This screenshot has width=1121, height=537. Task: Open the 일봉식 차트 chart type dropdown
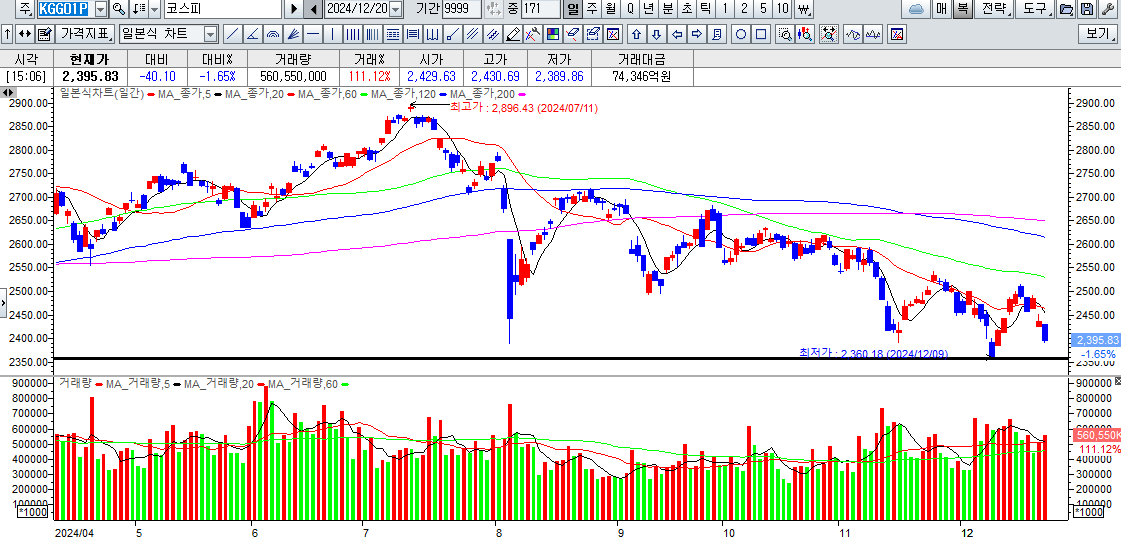click(x=210, y=34)
